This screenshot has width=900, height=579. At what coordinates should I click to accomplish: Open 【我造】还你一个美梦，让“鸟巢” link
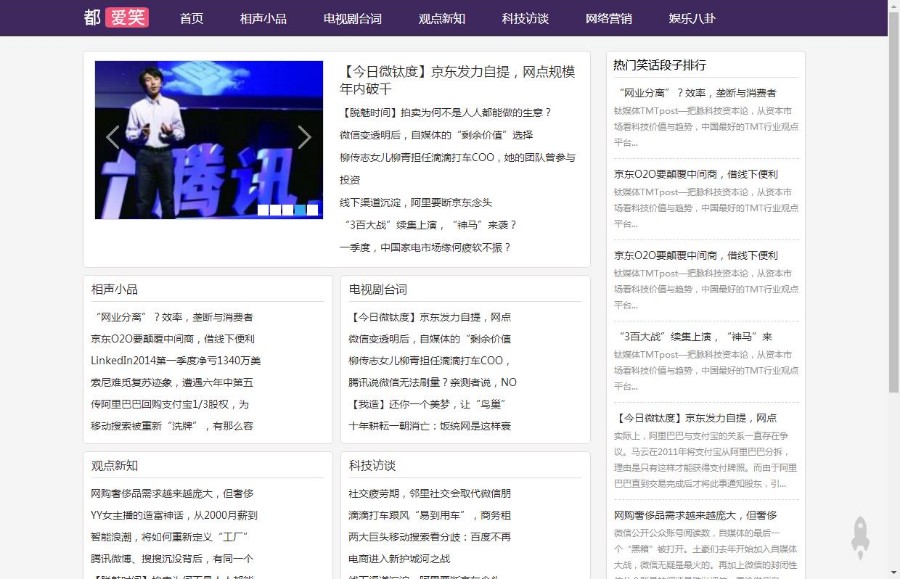coord(426,404)
